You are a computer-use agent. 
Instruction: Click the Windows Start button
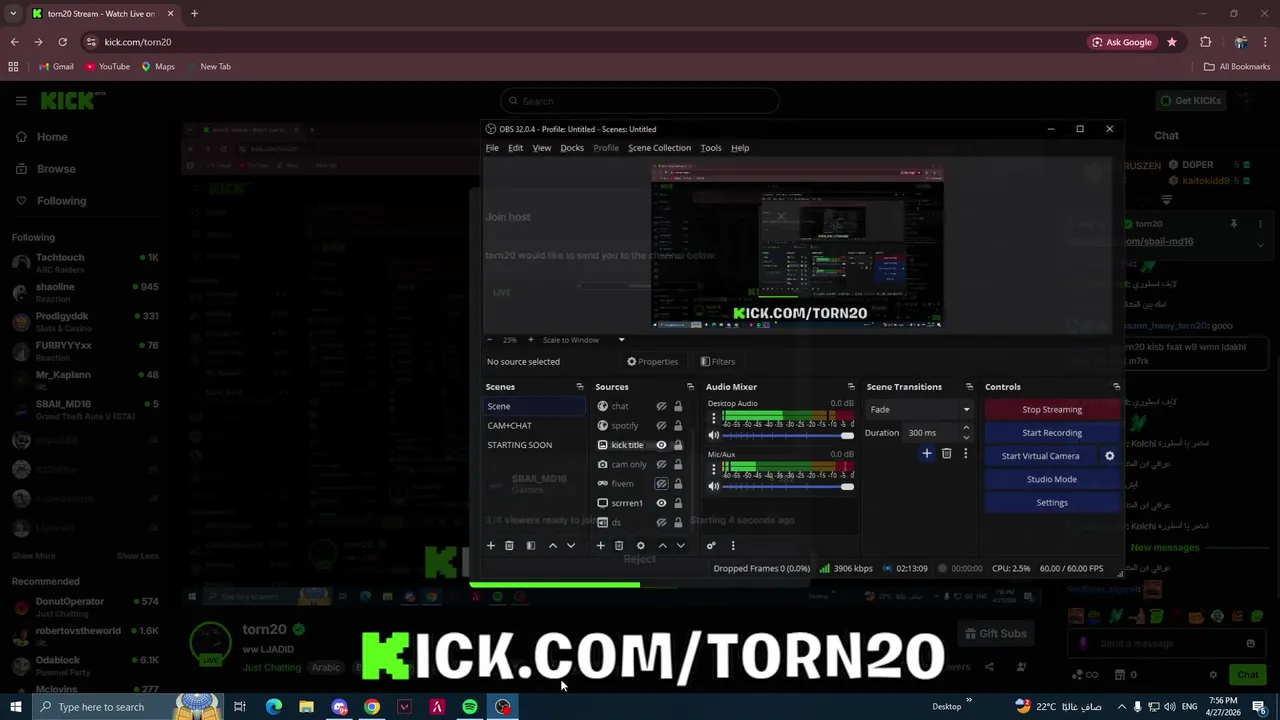[15, 707]
